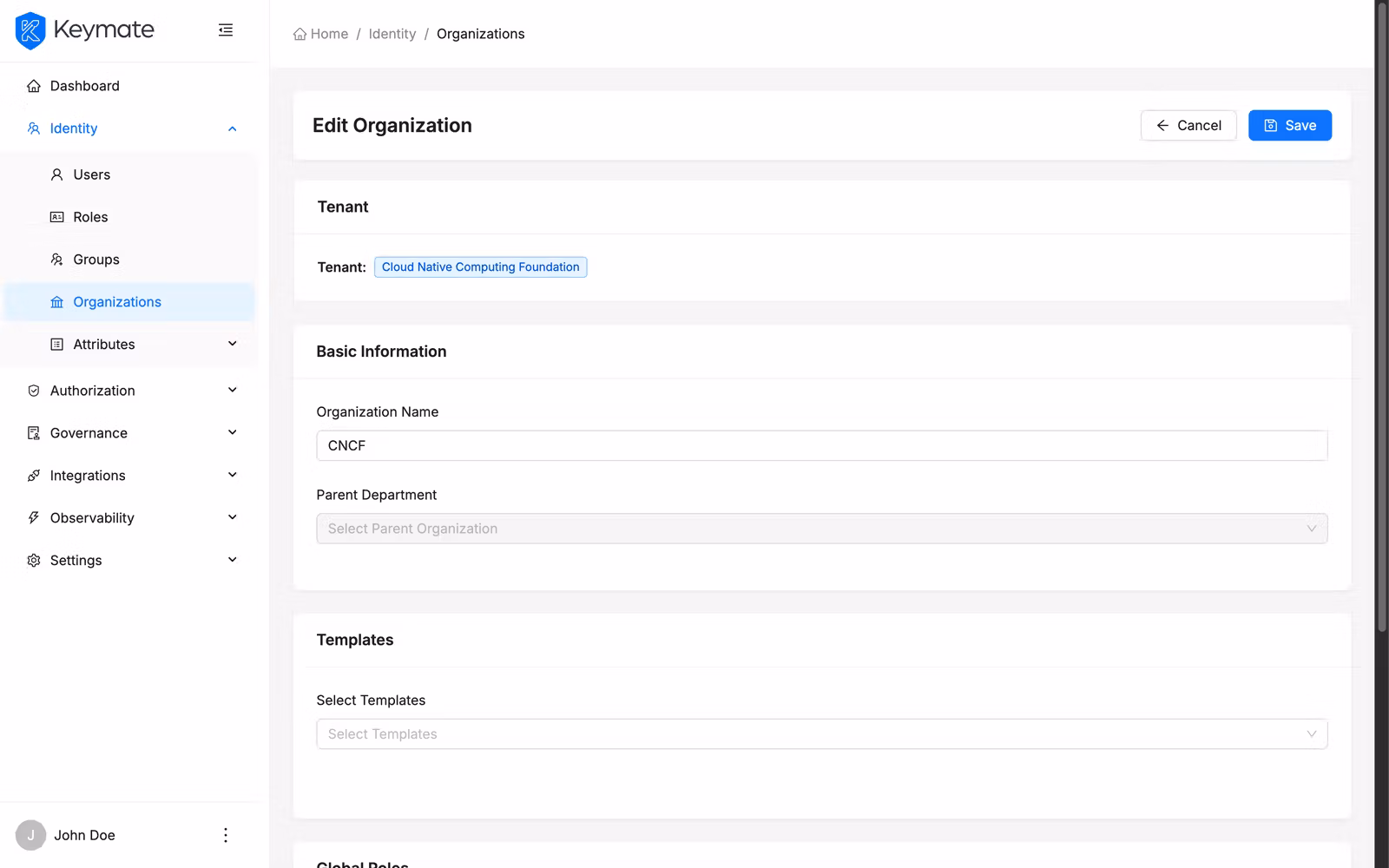Expand the Attributes submenu
This screenshot has height=868, width=1389.
point(232,344)
